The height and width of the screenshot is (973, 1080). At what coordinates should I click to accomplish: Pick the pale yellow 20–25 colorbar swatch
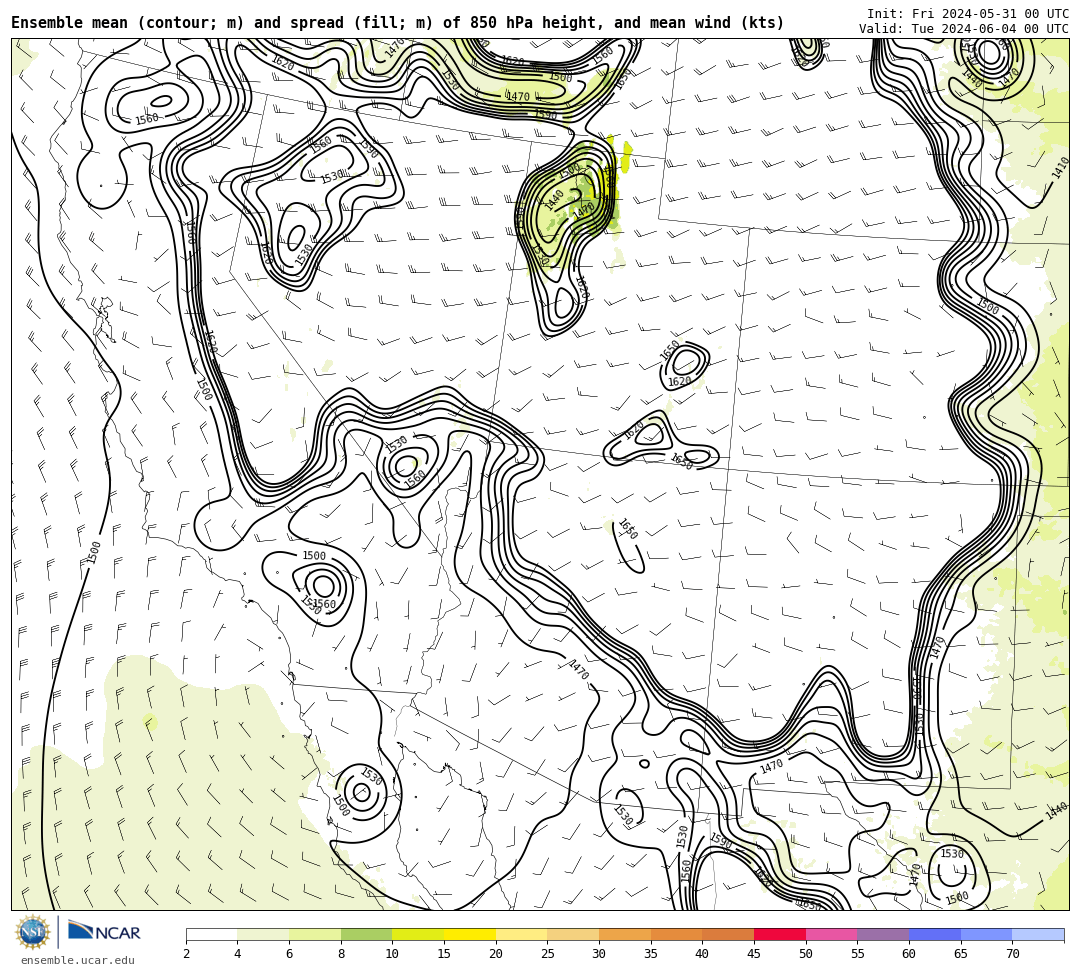pos(521,934)
